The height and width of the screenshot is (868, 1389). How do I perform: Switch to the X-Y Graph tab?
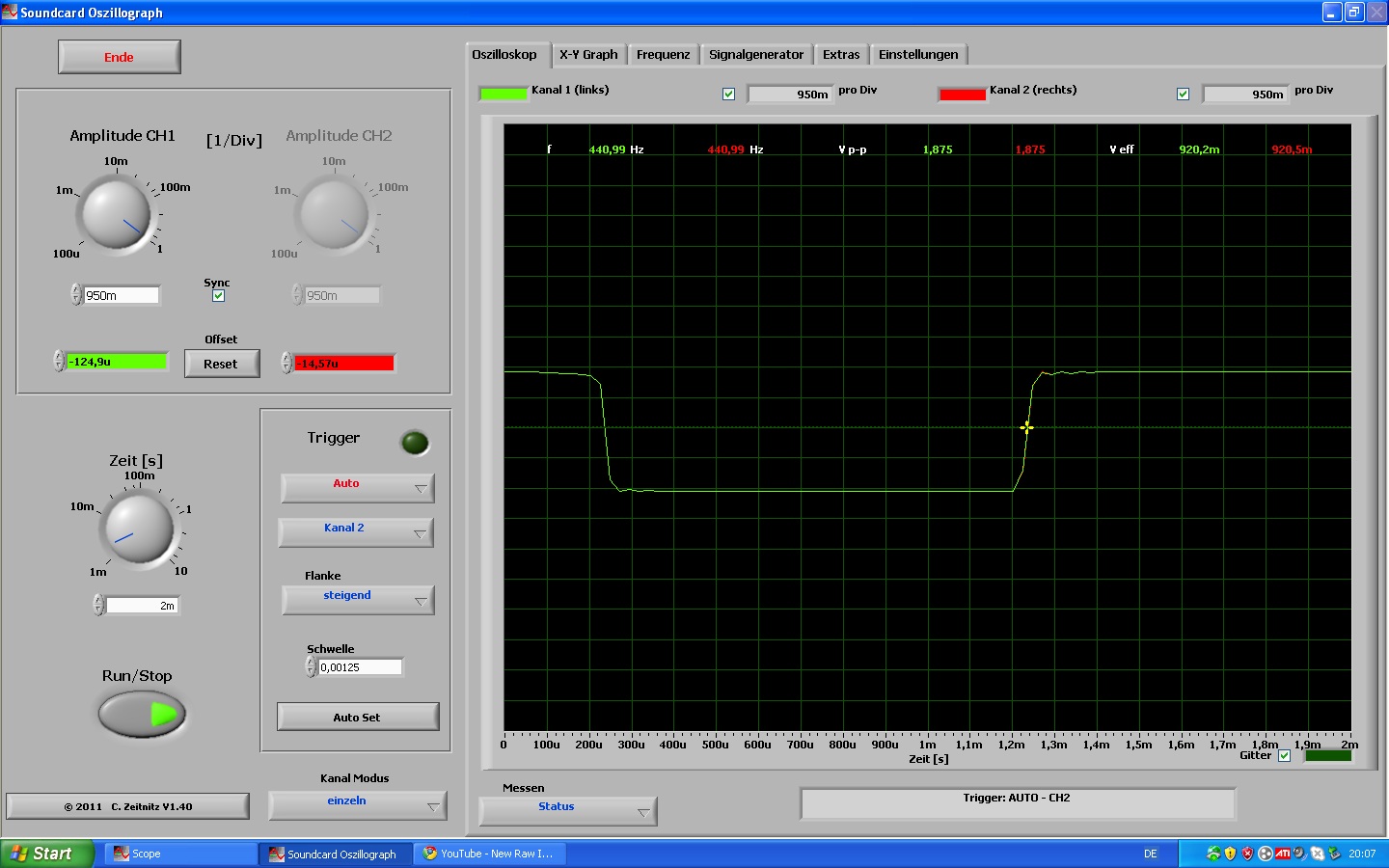588,55
